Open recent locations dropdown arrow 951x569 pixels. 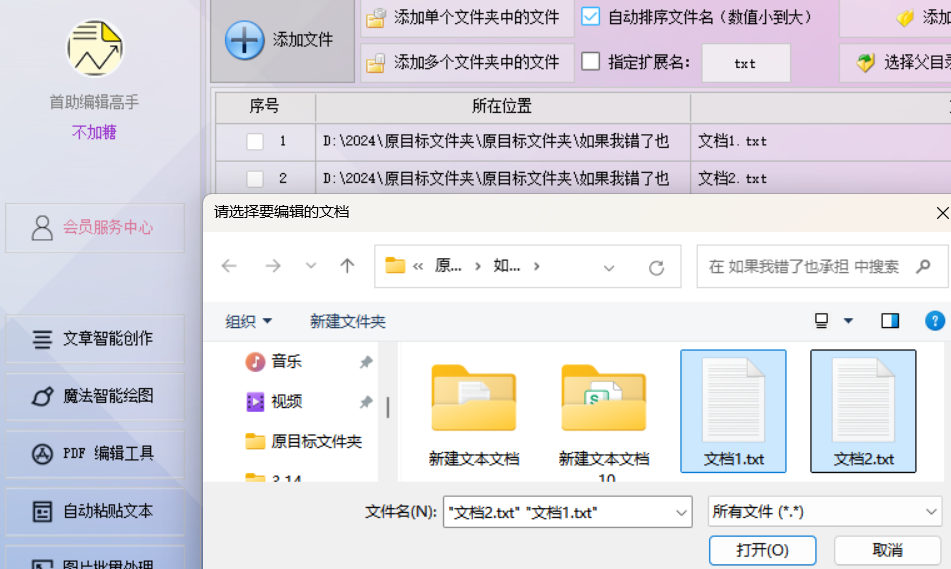(311, 266)
